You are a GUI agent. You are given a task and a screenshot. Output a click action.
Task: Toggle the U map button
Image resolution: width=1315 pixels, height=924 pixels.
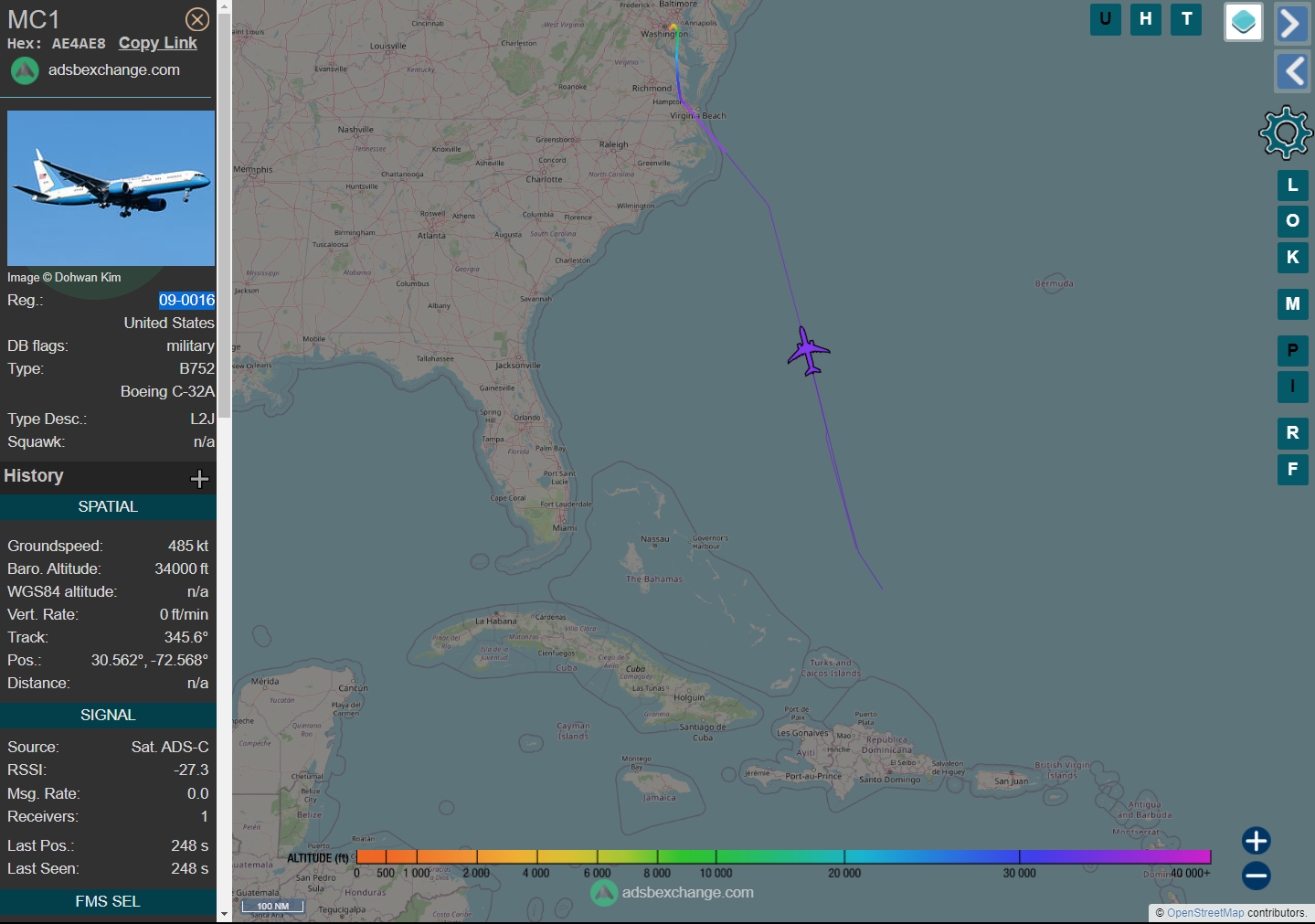point(1106,19)
